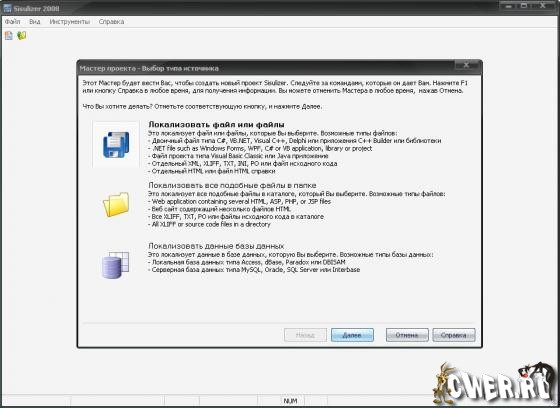Open the Вид menu

pos(35,22)
